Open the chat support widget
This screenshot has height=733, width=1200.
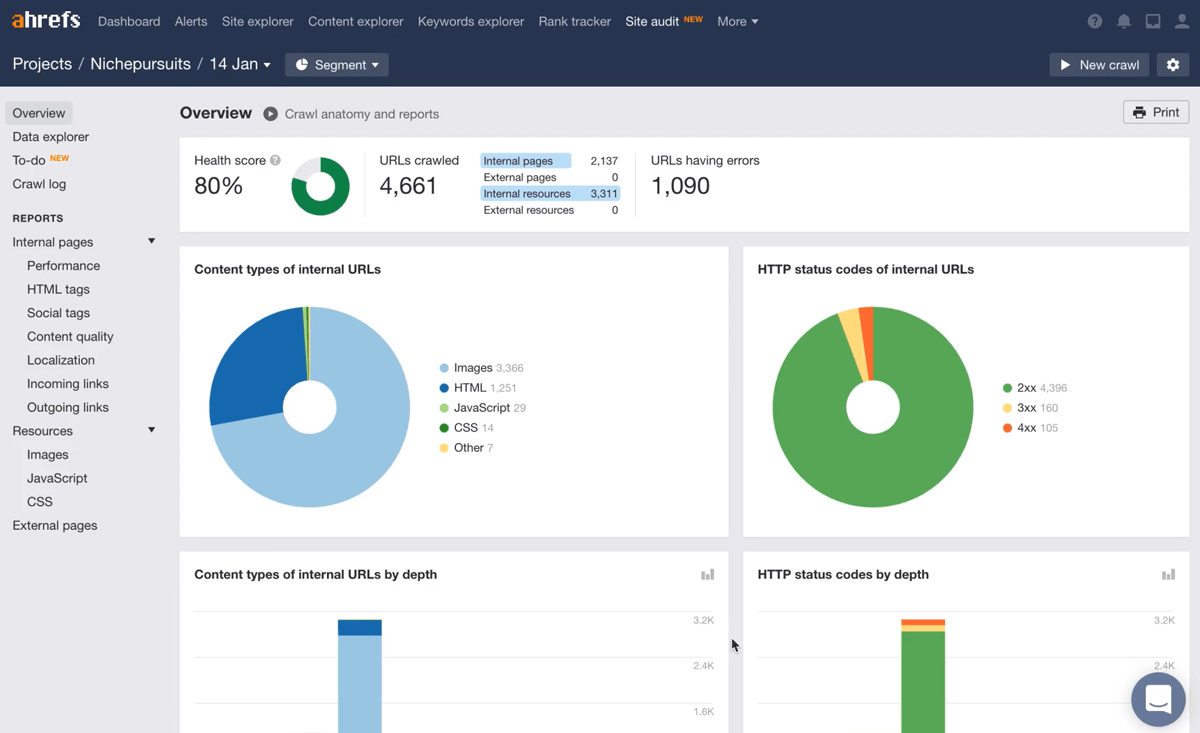1158,699
